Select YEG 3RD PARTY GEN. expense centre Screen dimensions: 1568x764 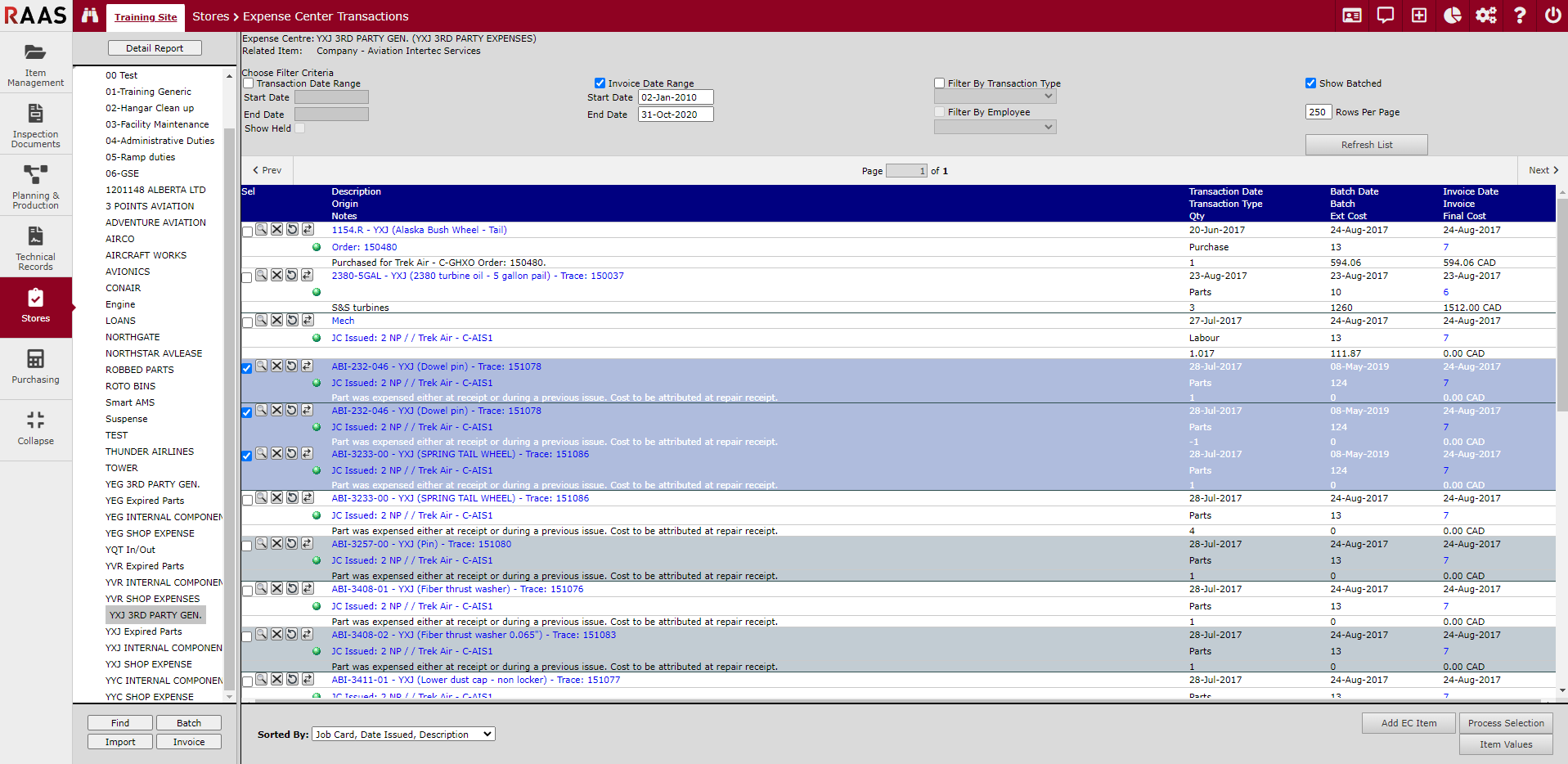(x=153, y=484)
